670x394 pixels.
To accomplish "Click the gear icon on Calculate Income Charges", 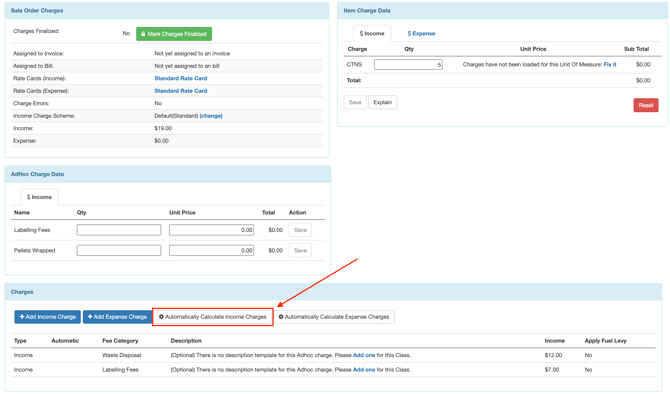I will [x=161, y=317].
